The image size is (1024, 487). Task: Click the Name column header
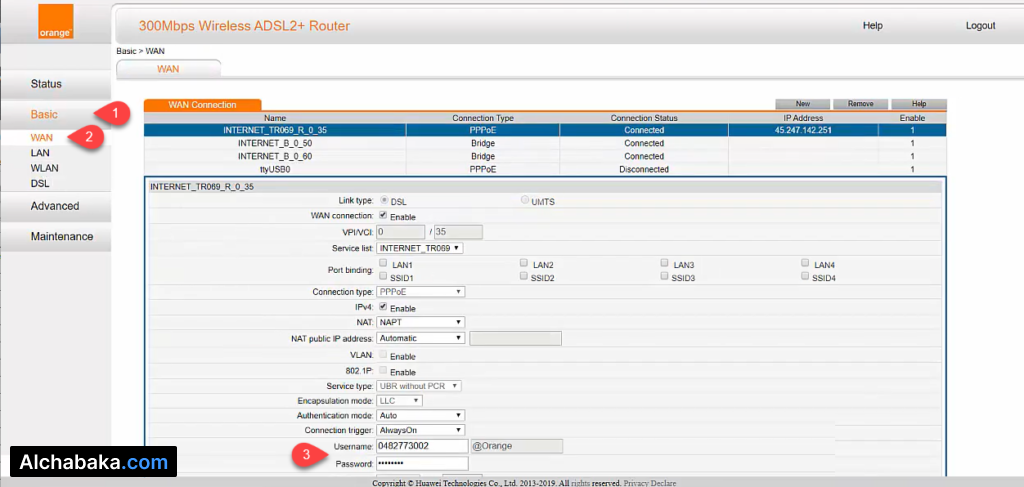tap(275, 118)
